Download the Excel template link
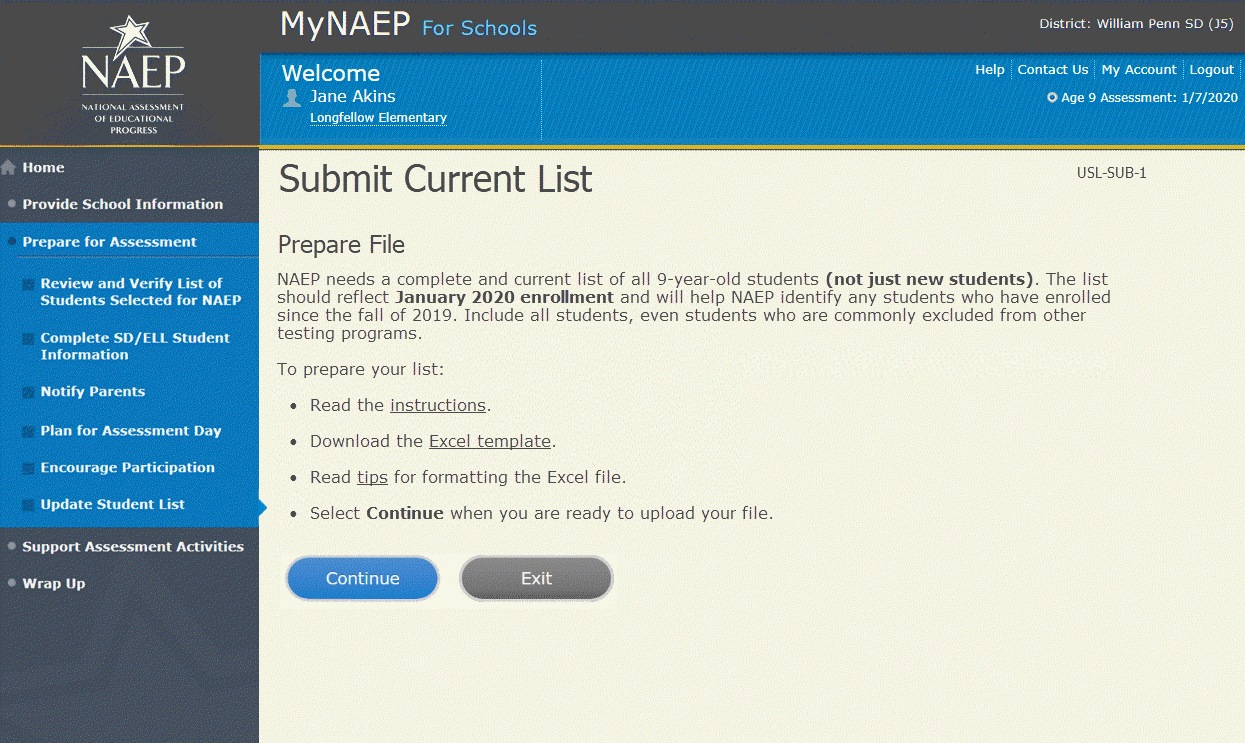 point(490,441)
